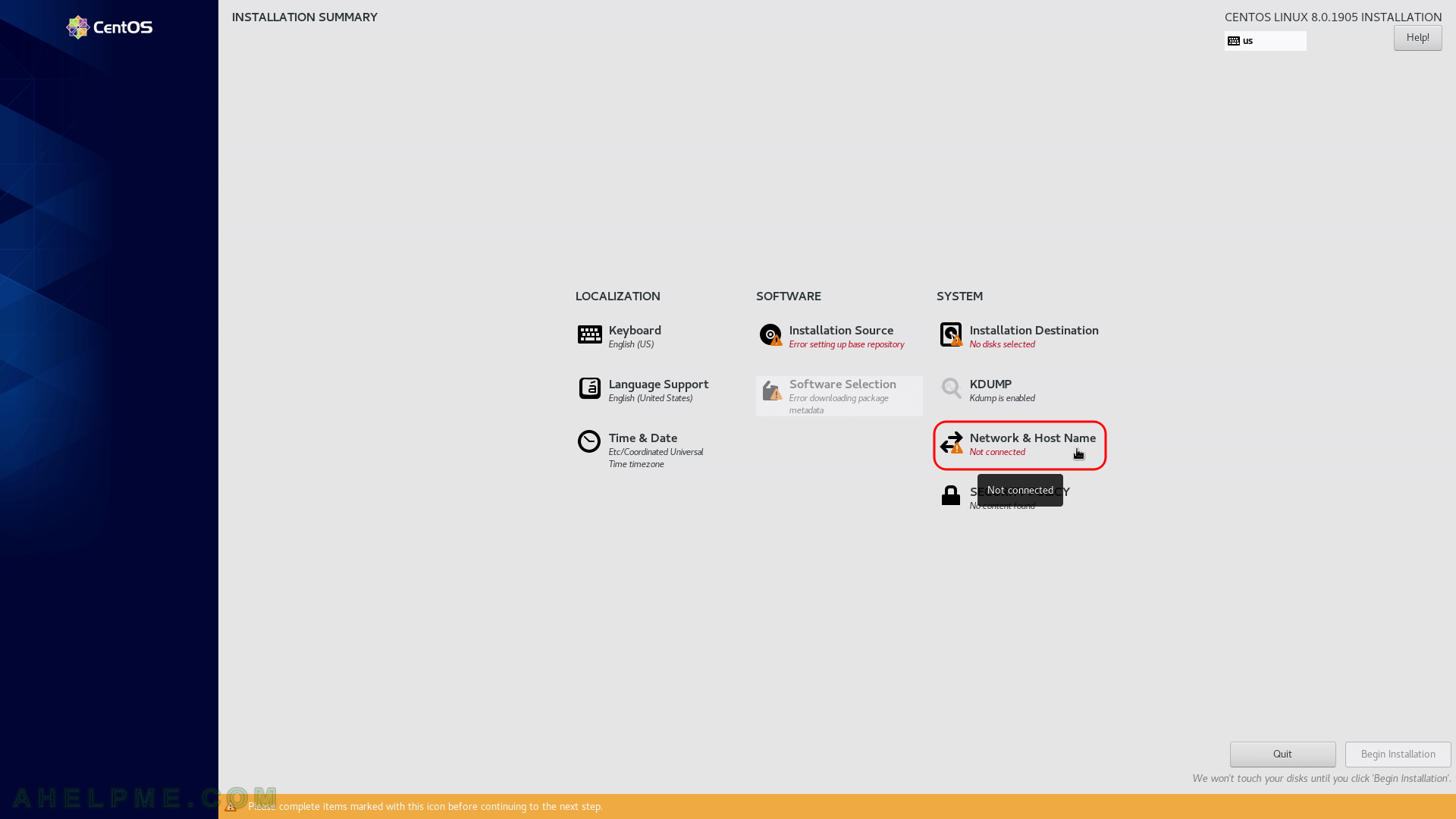This screenshot has width=1456, height=819.
Task: Click the SYSTEM section heading
Action: coord(959,297)
